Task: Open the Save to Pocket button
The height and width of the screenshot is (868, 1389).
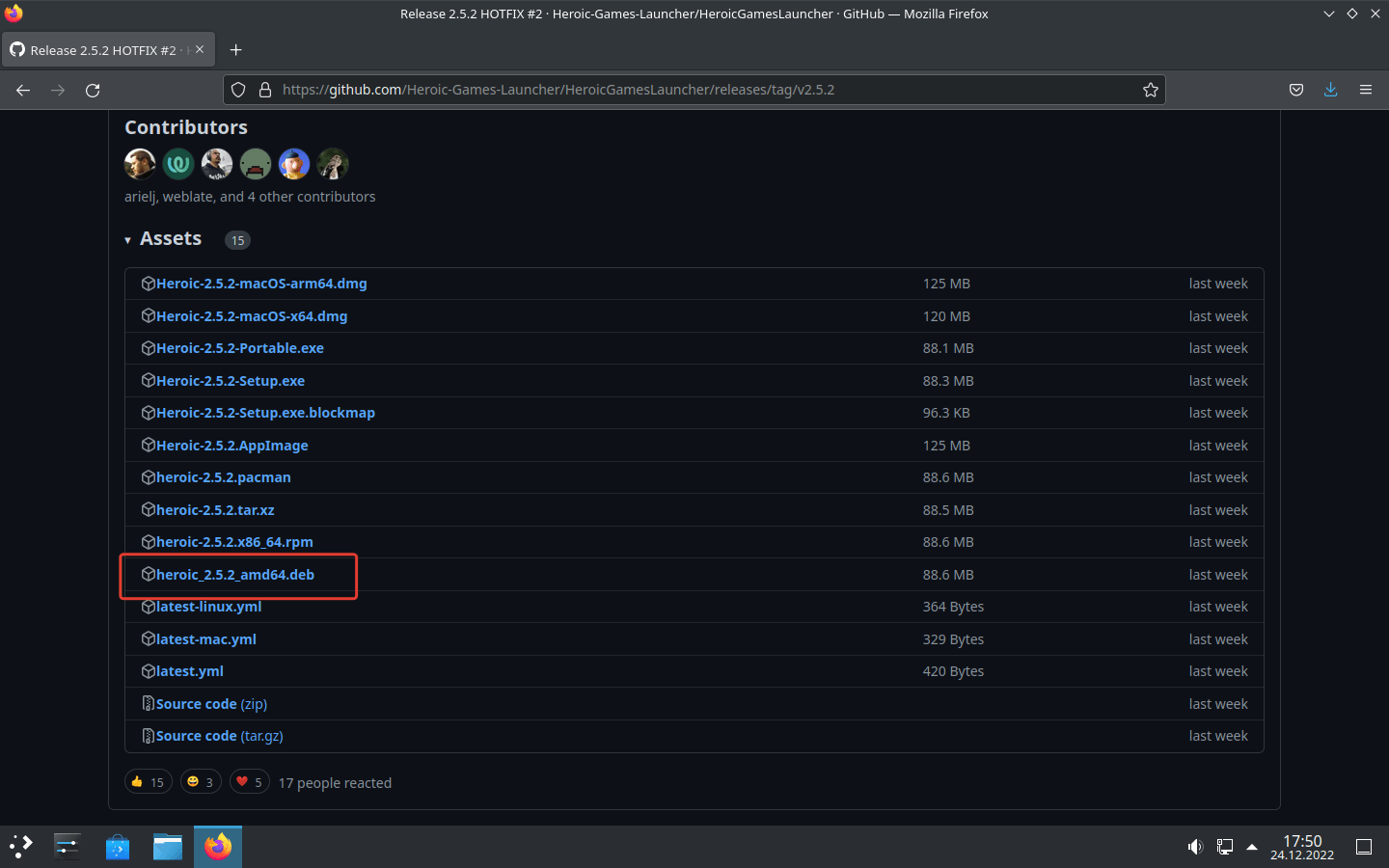Action: coord(1296,90)
